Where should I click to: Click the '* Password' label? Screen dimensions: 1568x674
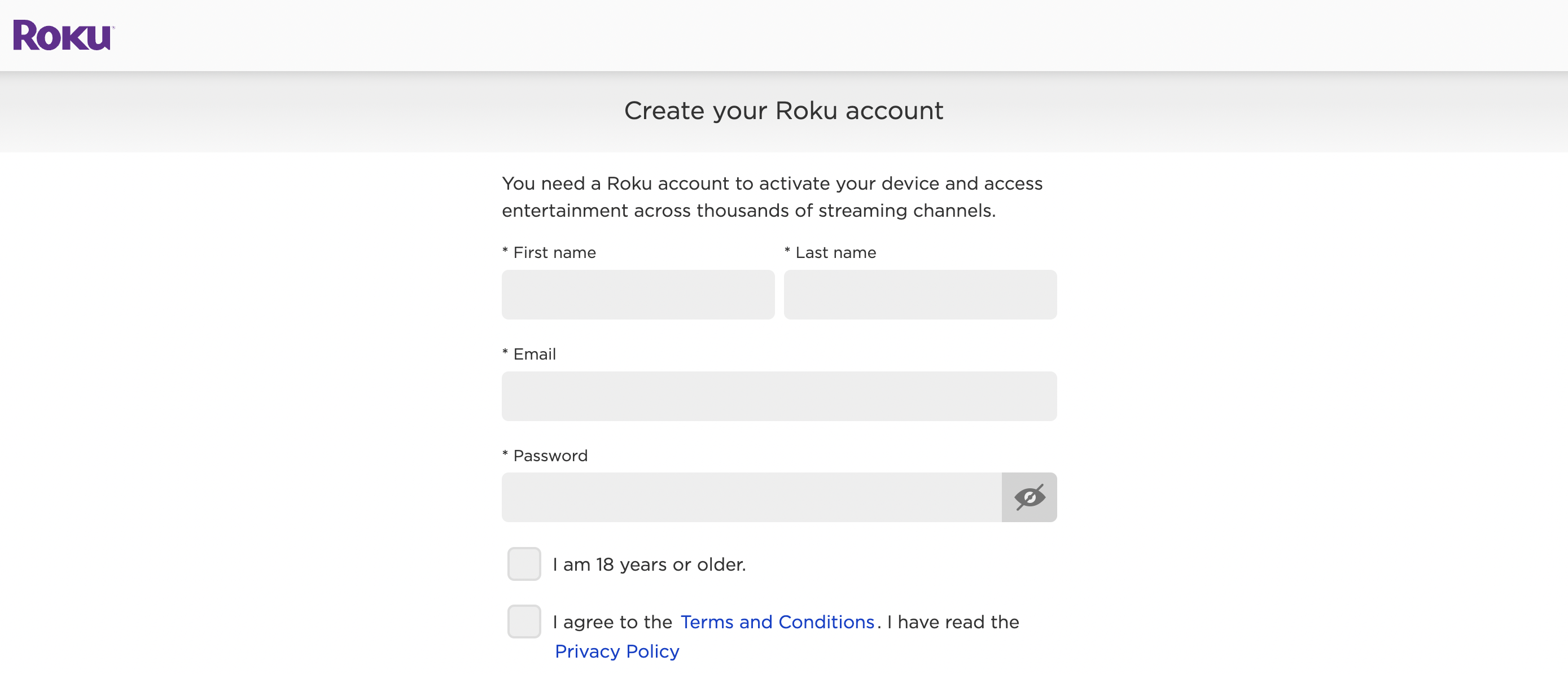point(545,456)
